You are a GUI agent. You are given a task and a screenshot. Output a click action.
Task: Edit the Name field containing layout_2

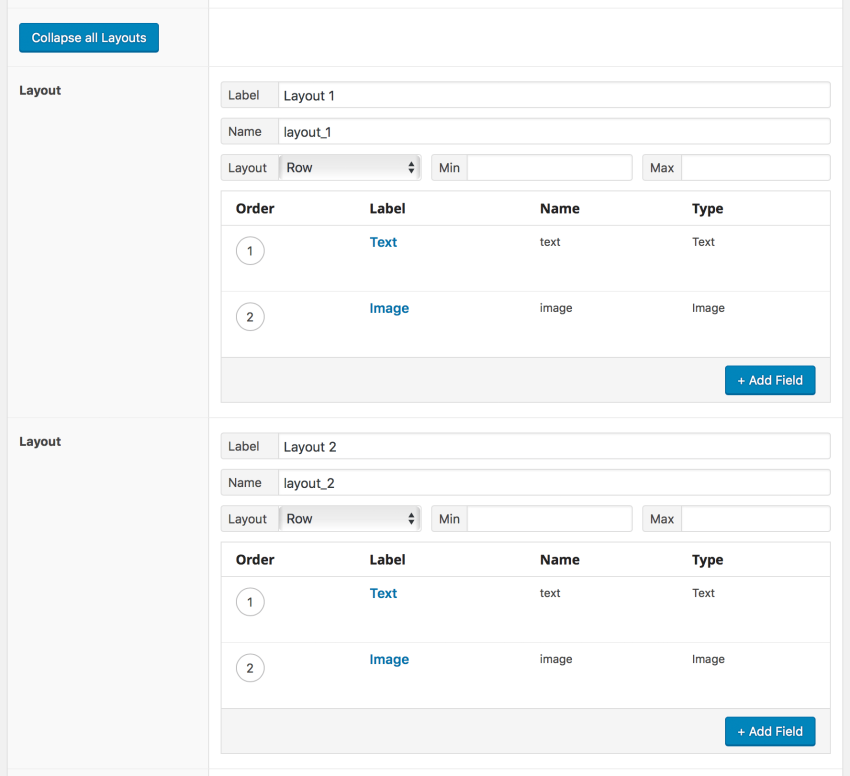(554, 483)
